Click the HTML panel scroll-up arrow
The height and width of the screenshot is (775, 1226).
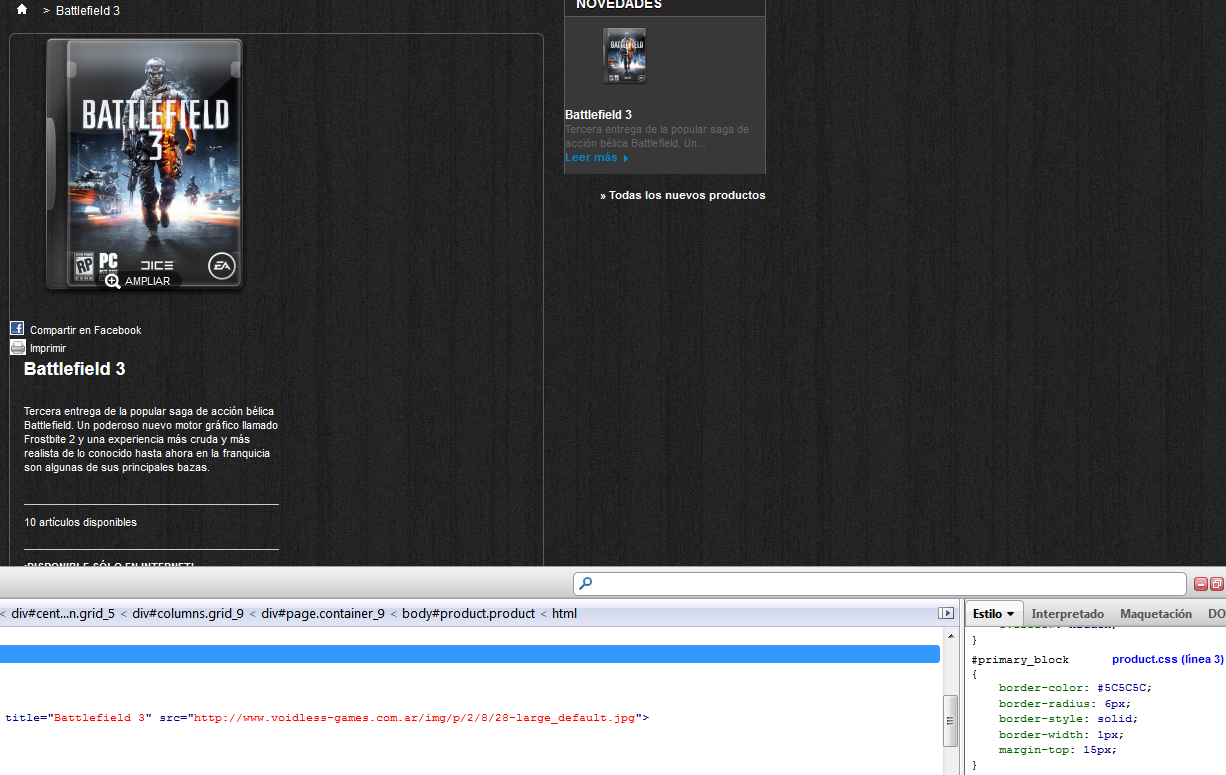click(951, 636)
